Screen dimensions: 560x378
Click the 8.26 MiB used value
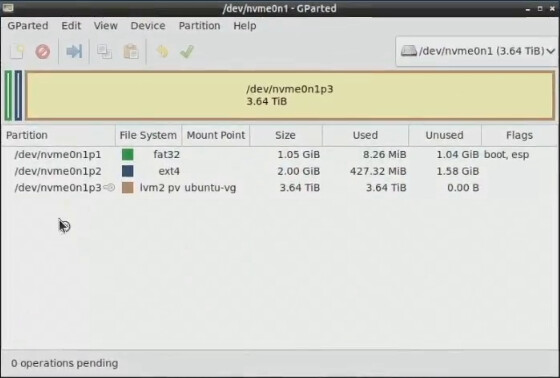(384, 154)
